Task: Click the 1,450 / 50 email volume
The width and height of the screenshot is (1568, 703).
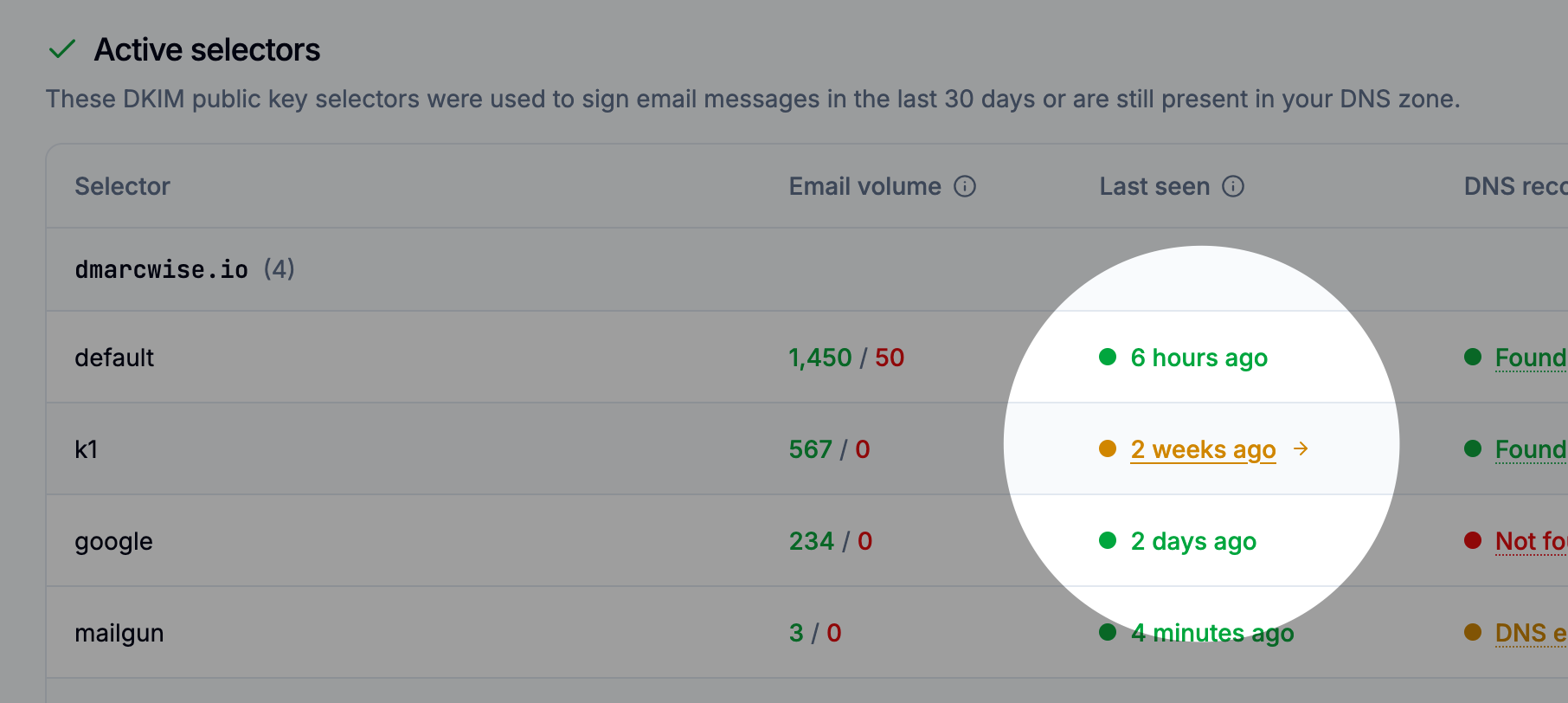Action: tap(845, 358)
